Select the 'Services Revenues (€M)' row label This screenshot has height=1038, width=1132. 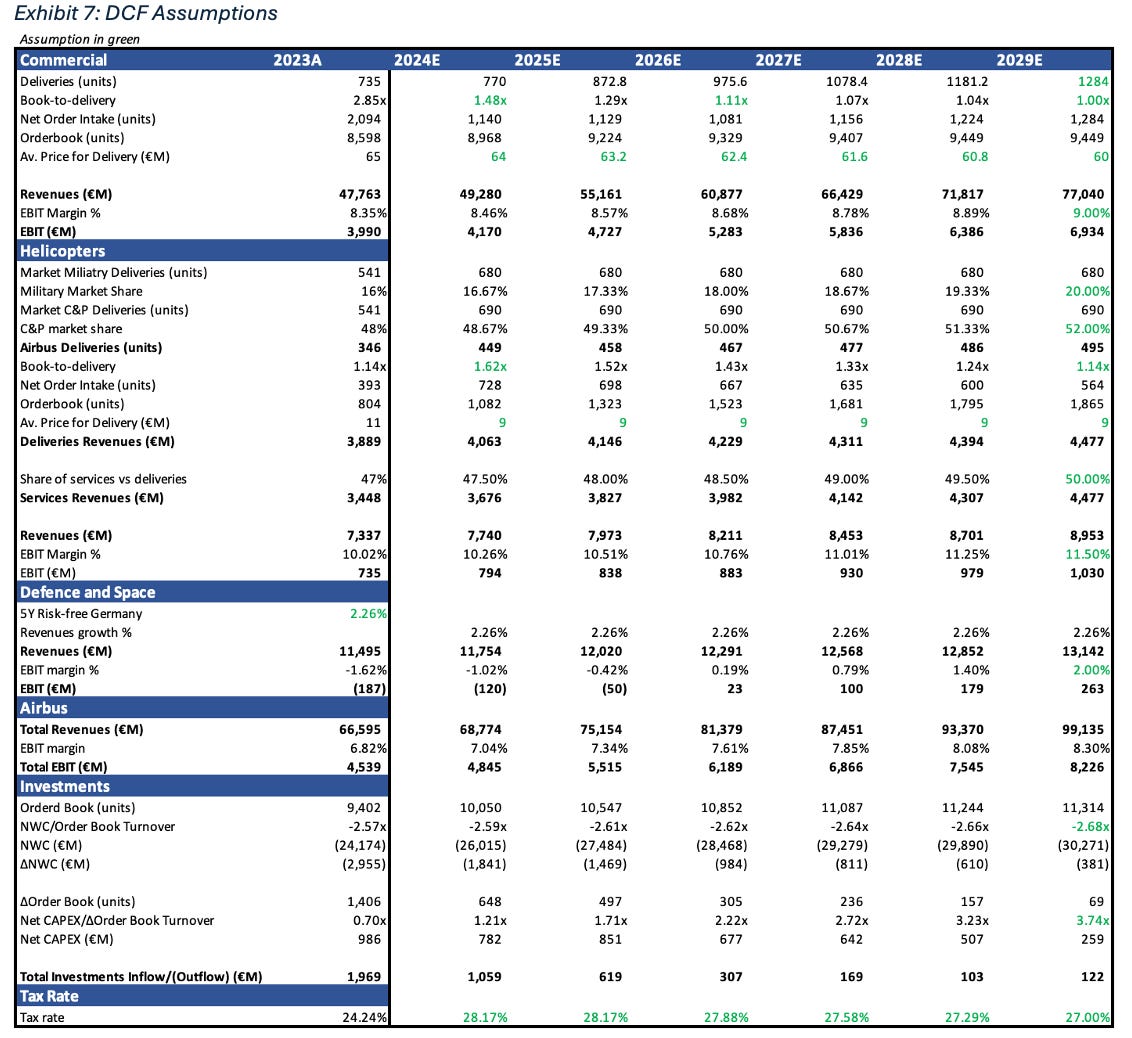coord(92,498)
